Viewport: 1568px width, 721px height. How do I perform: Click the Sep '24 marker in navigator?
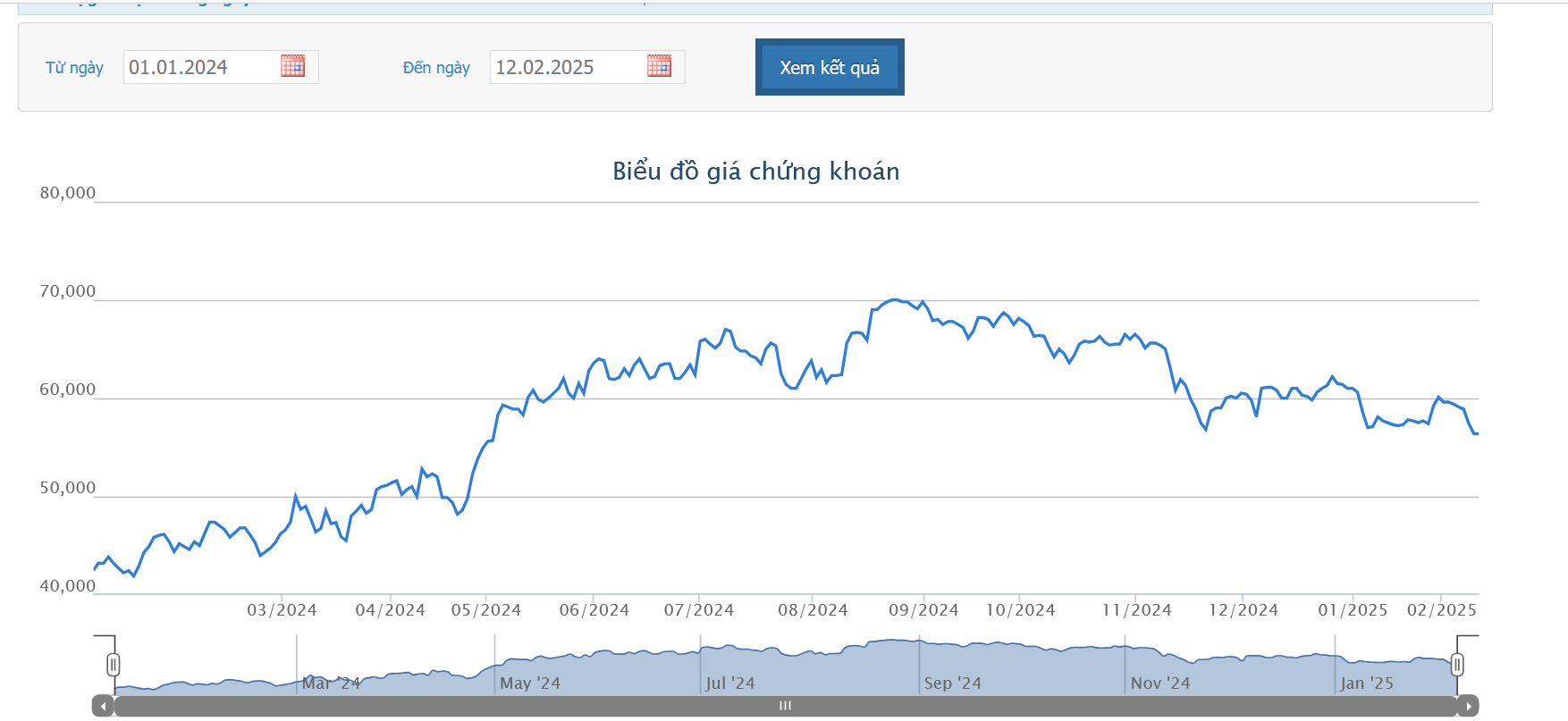(x=952, y=683)
